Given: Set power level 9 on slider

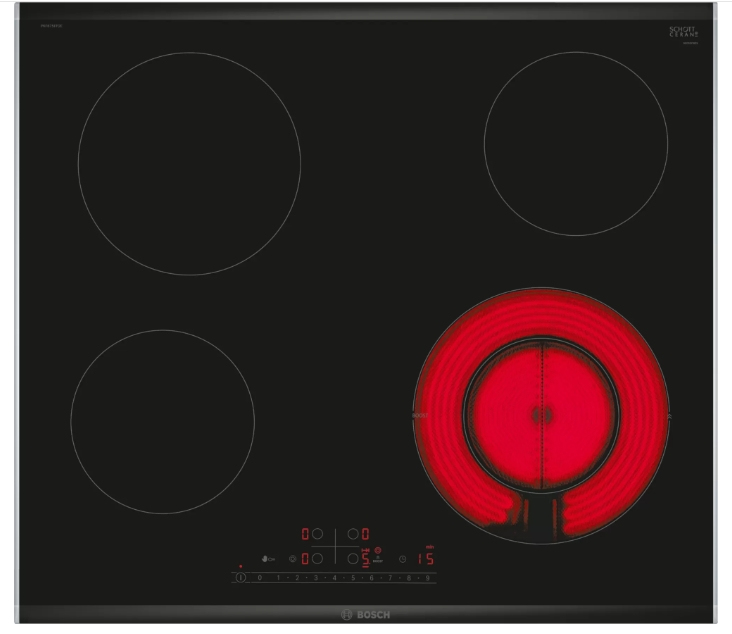Looking at the screenshot, I should 427,578.
